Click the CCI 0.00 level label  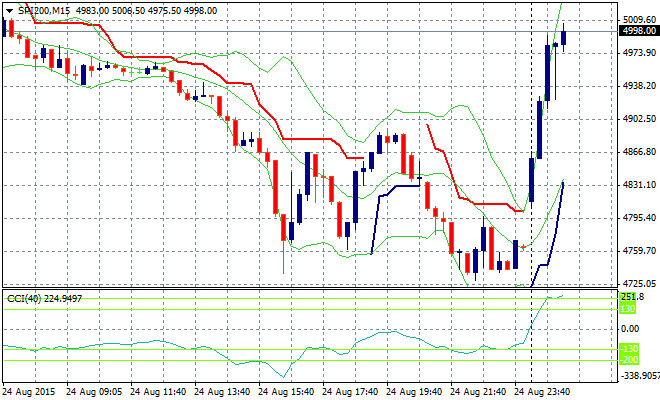[630, 329]
